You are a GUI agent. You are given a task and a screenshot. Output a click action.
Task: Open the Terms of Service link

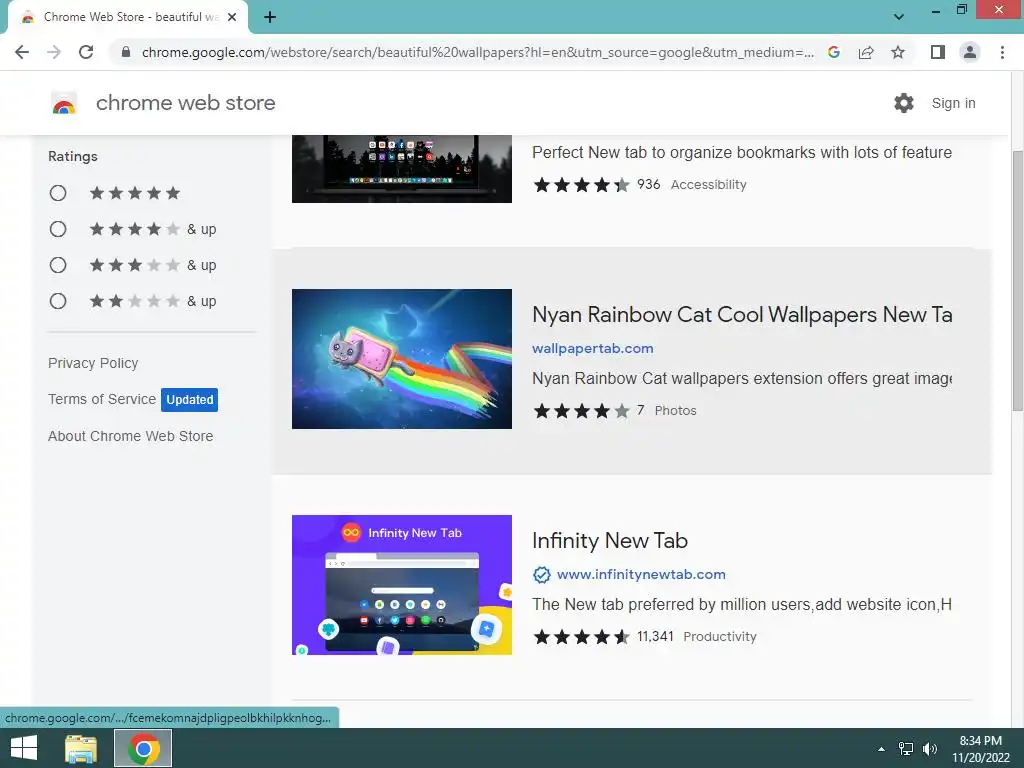[102, 399]
